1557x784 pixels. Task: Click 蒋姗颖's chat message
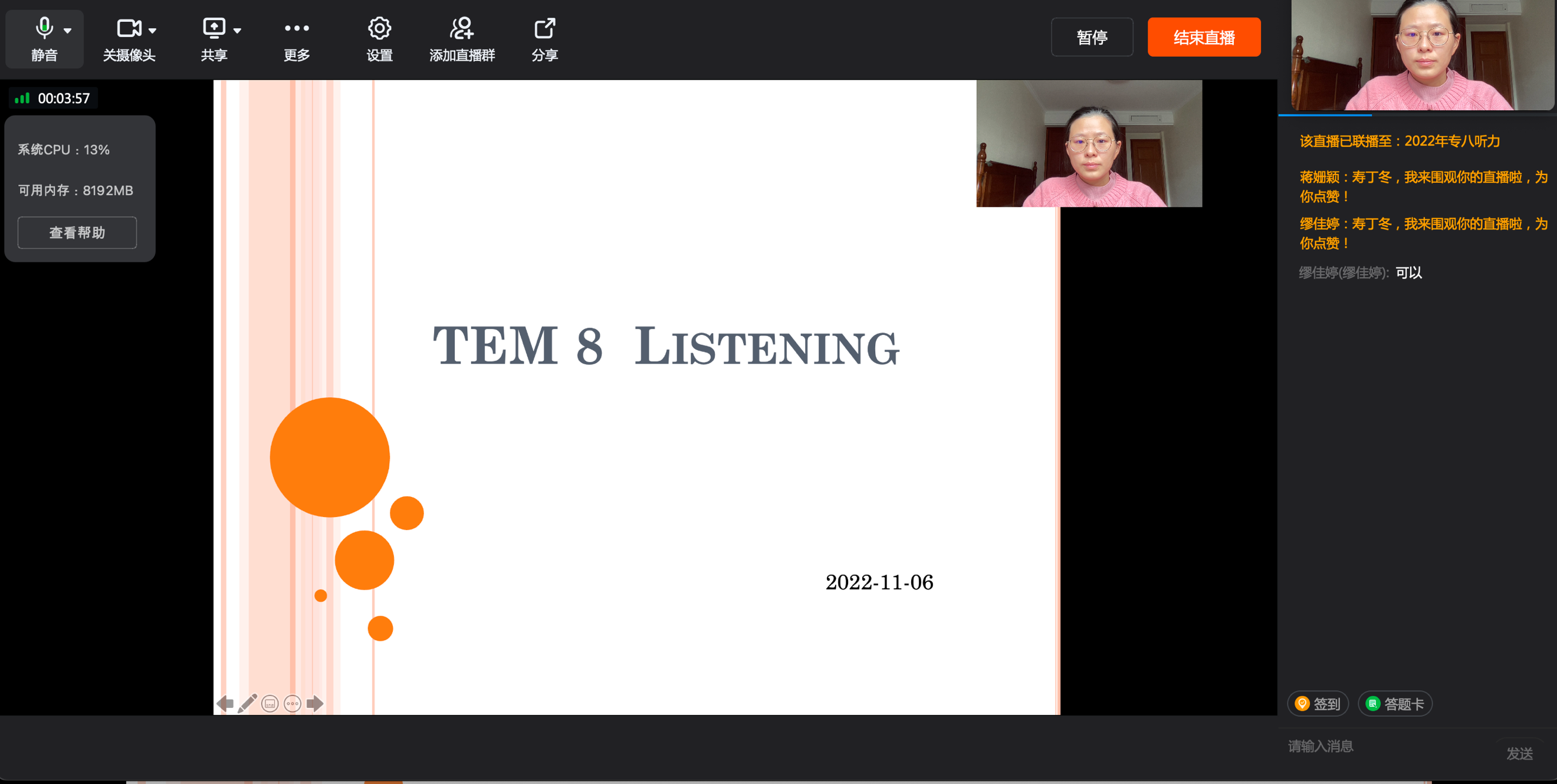click(x=1424, y=187)
